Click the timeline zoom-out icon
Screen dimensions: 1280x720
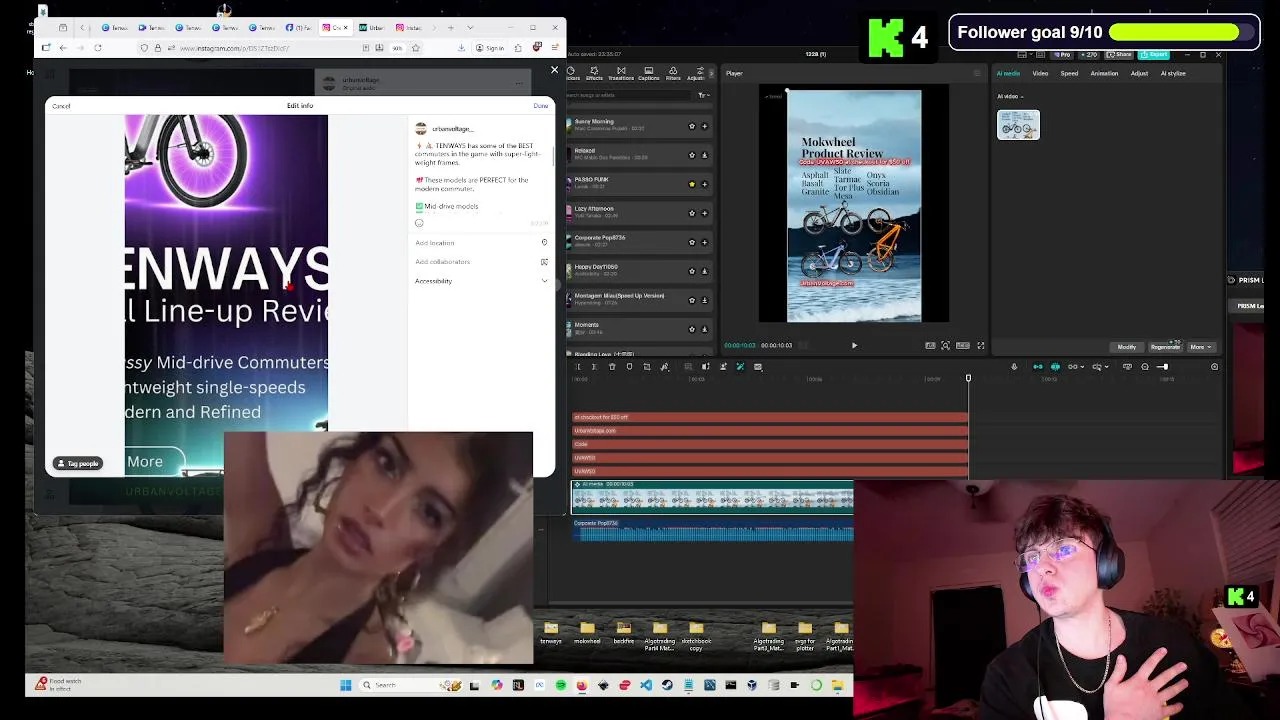click(x=1145, y=367)
